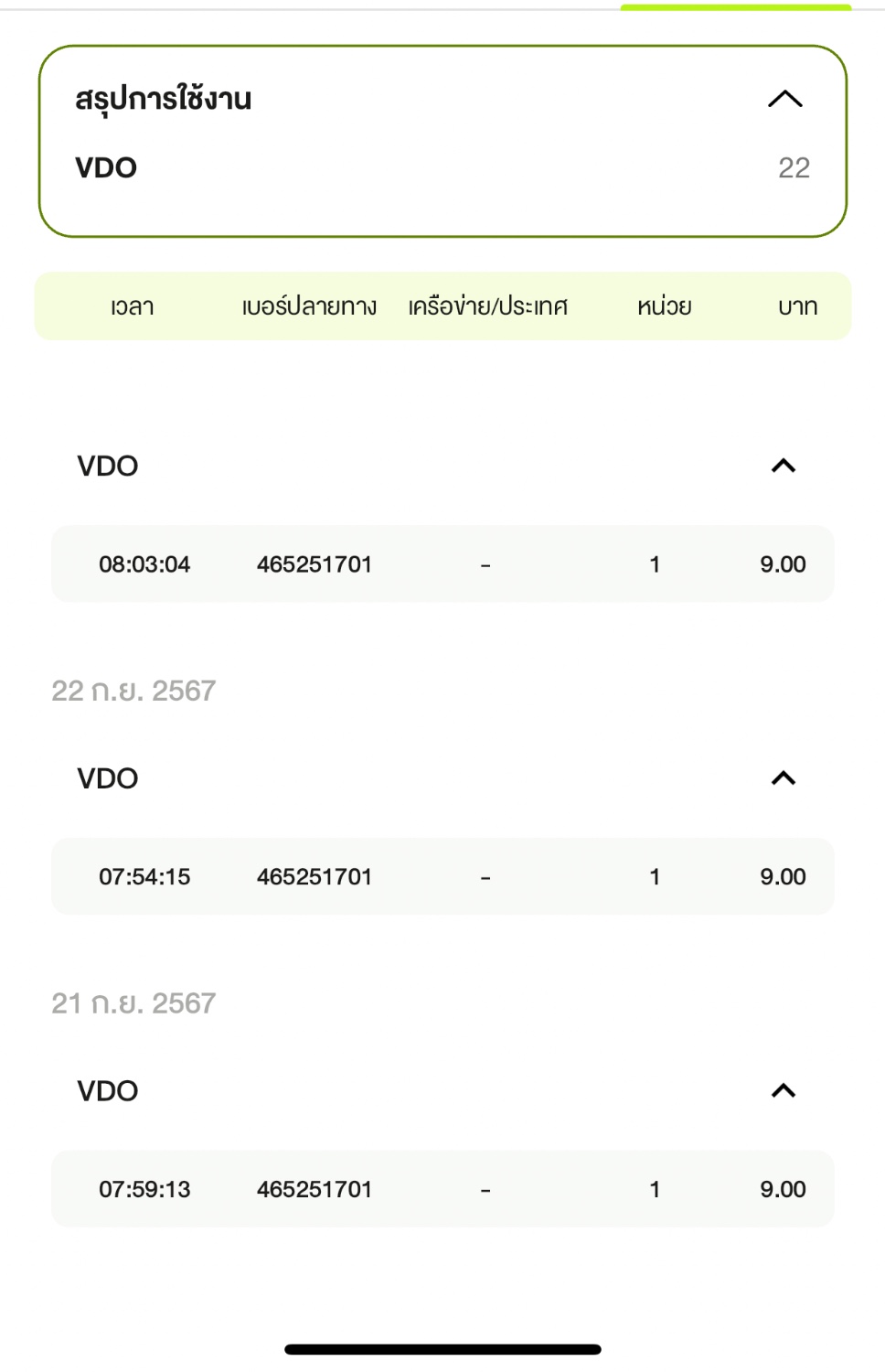Select the หน่วย column header

point(665,306)
